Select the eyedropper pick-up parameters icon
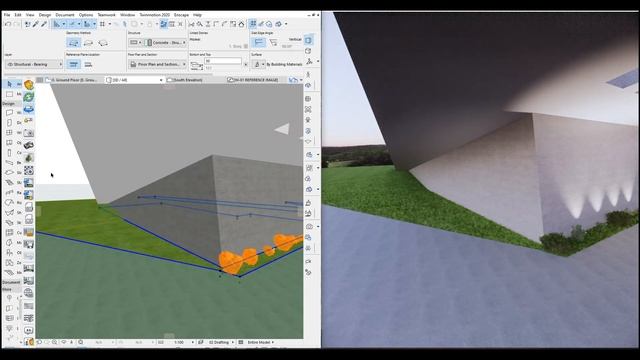Screen dimensions: 640x360 pyautogui.click(x=36, y=24)
